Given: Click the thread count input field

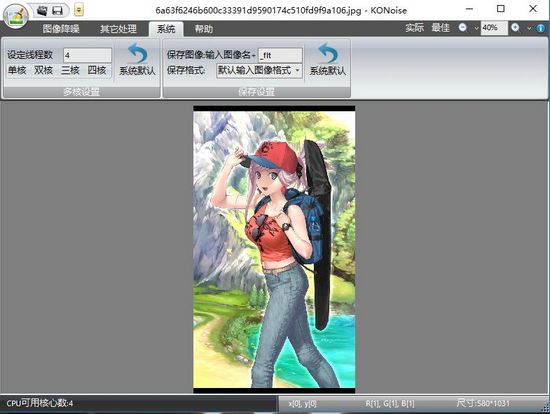Looking at the screenshot, I should point(87,55).
